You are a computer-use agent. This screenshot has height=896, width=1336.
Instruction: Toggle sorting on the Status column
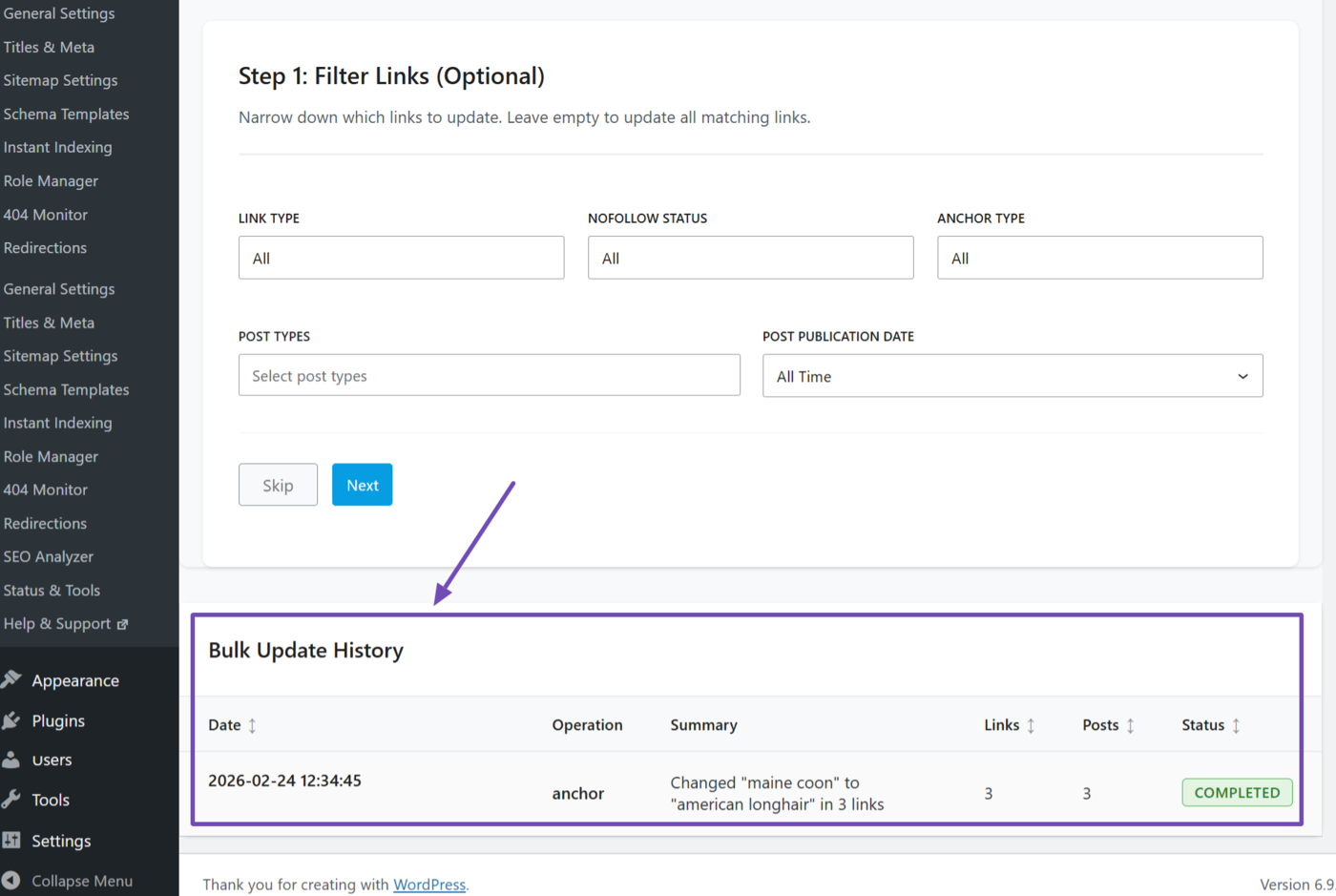point(1237,724)
